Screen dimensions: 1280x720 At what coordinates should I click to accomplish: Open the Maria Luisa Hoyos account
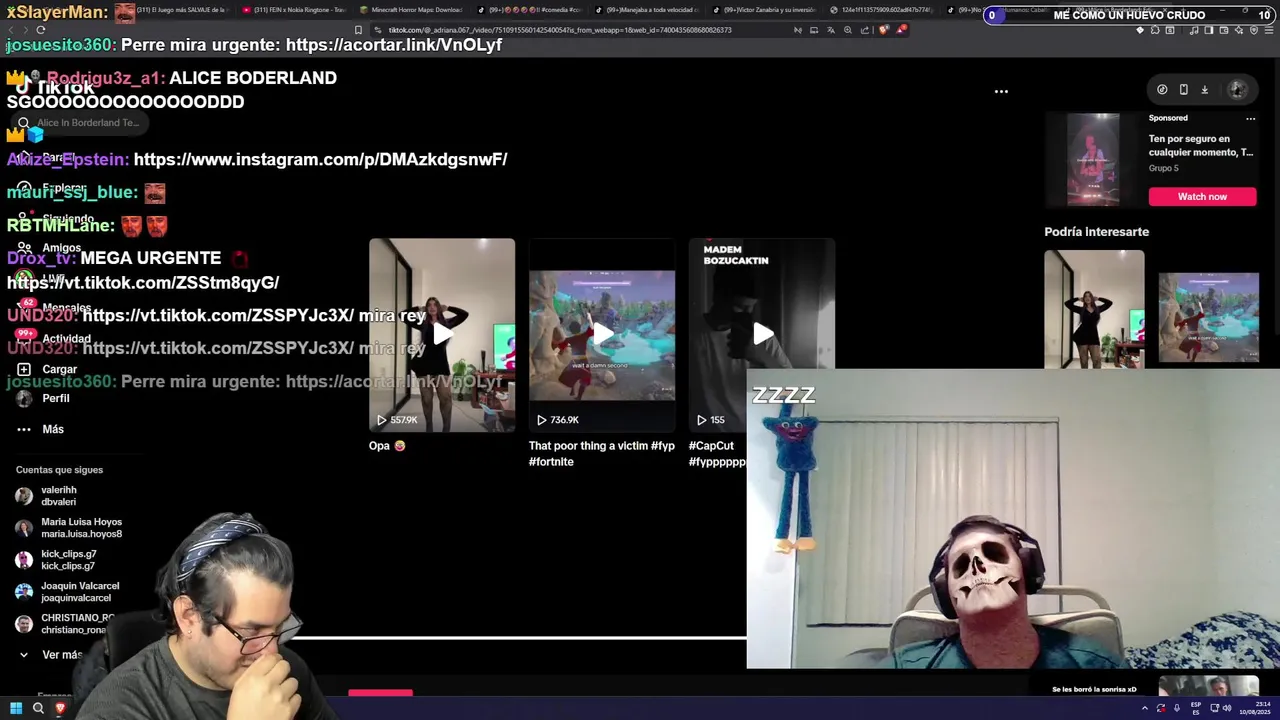[81, 528]
